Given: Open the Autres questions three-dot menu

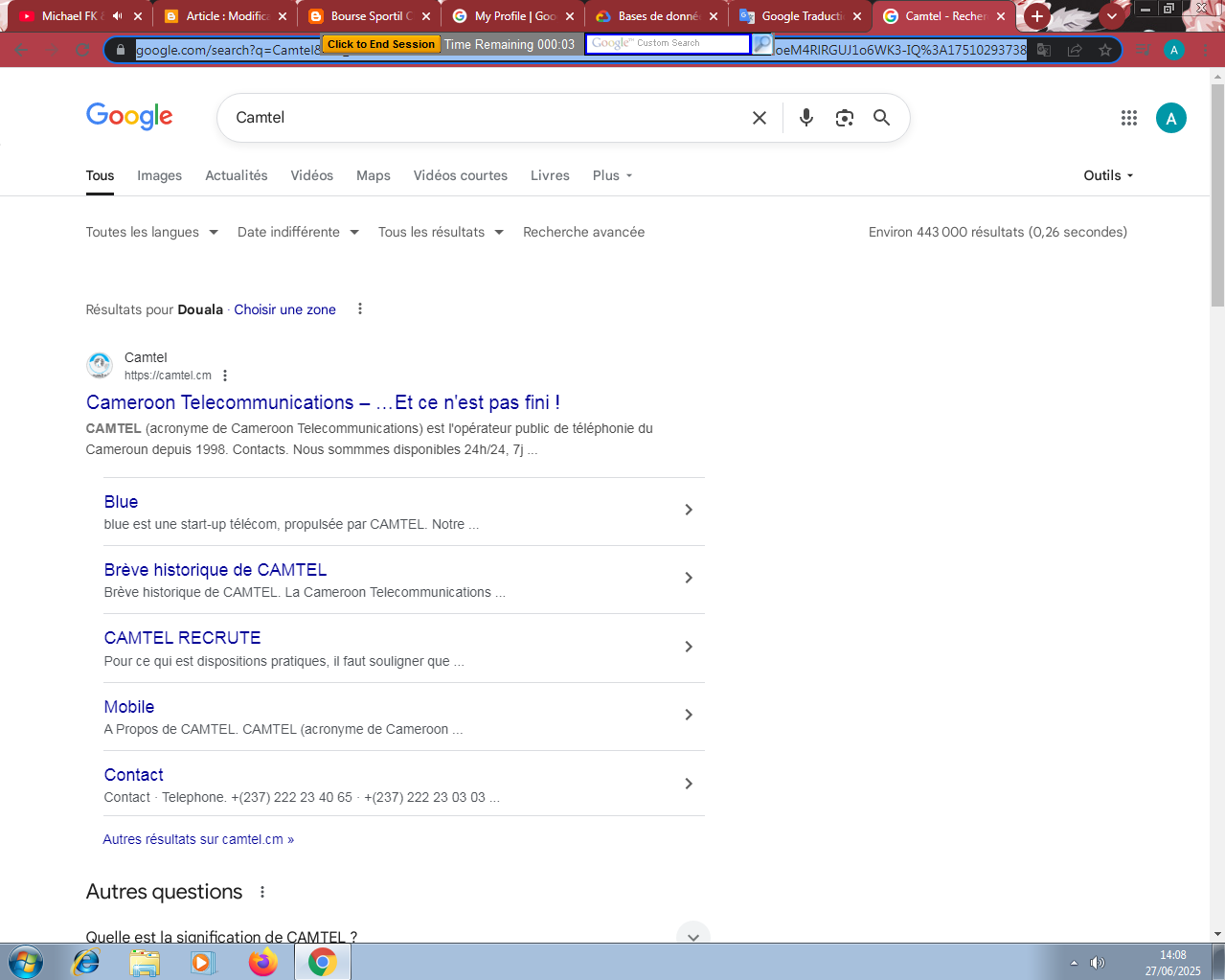Looking at the screenshot, I should [262, 892].
